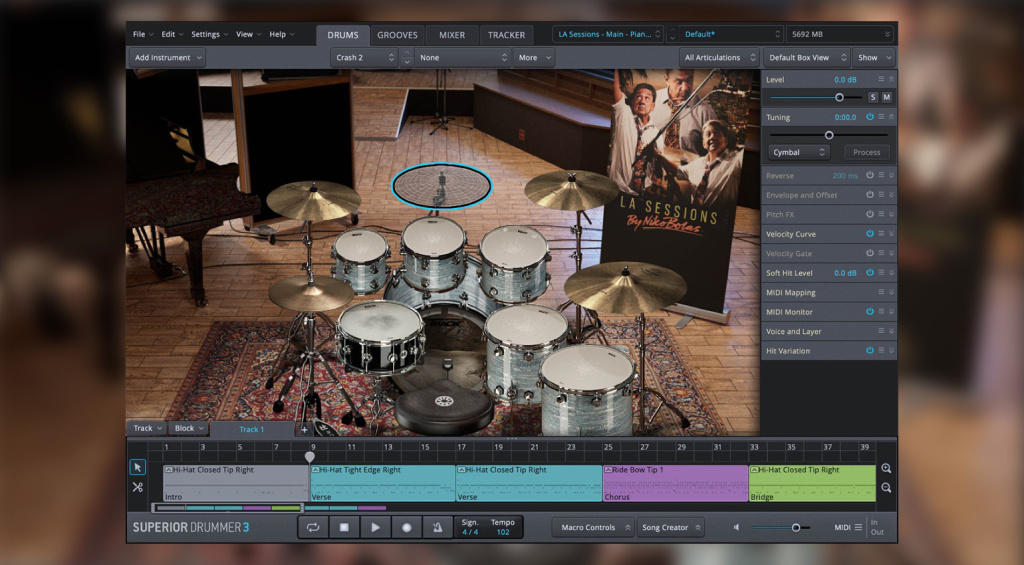
Task: Enable the Velocity Gate power button
Action: (x=870, y=253)
